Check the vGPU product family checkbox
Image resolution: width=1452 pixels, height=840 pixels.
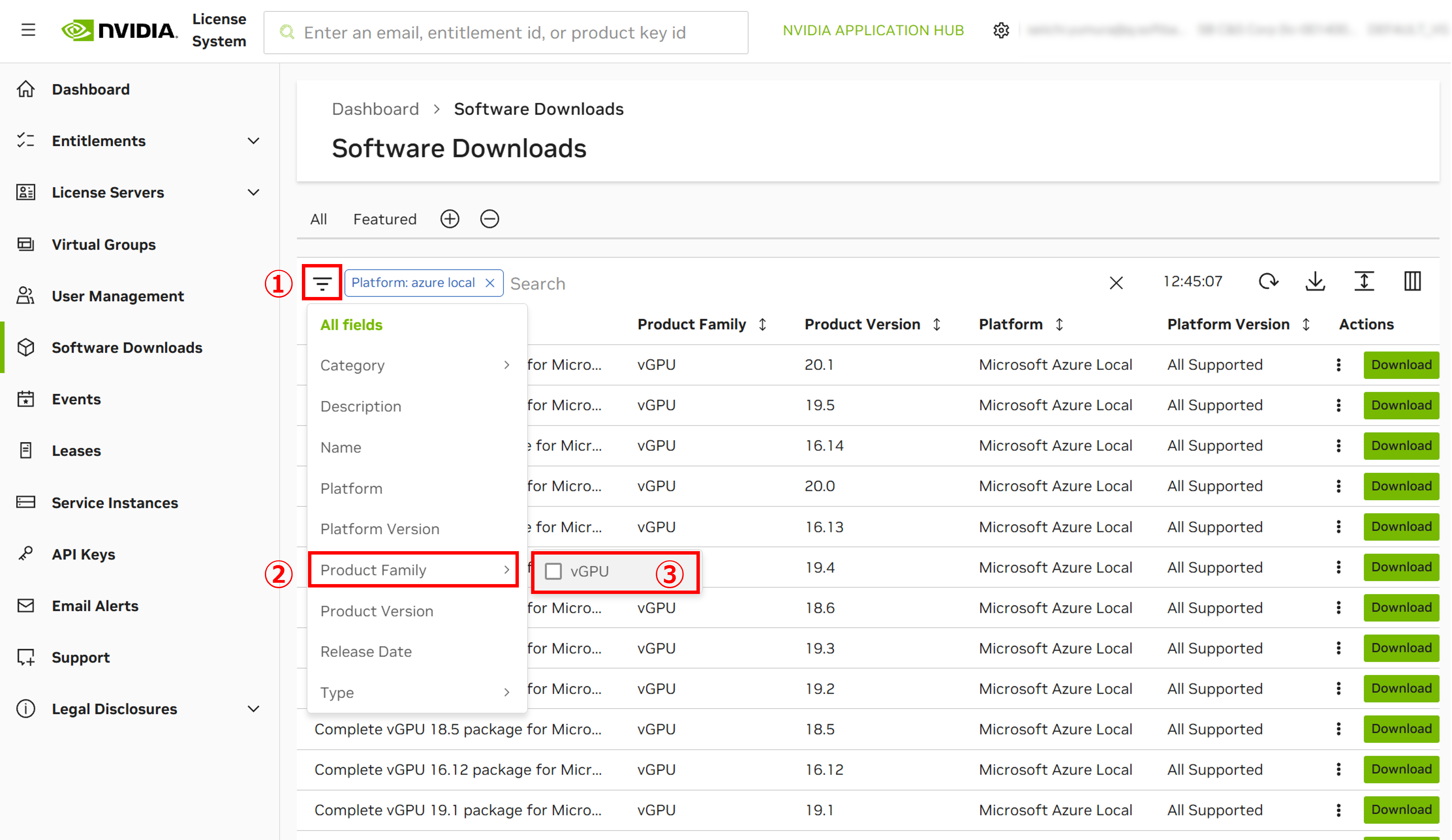tap(553, 571)
